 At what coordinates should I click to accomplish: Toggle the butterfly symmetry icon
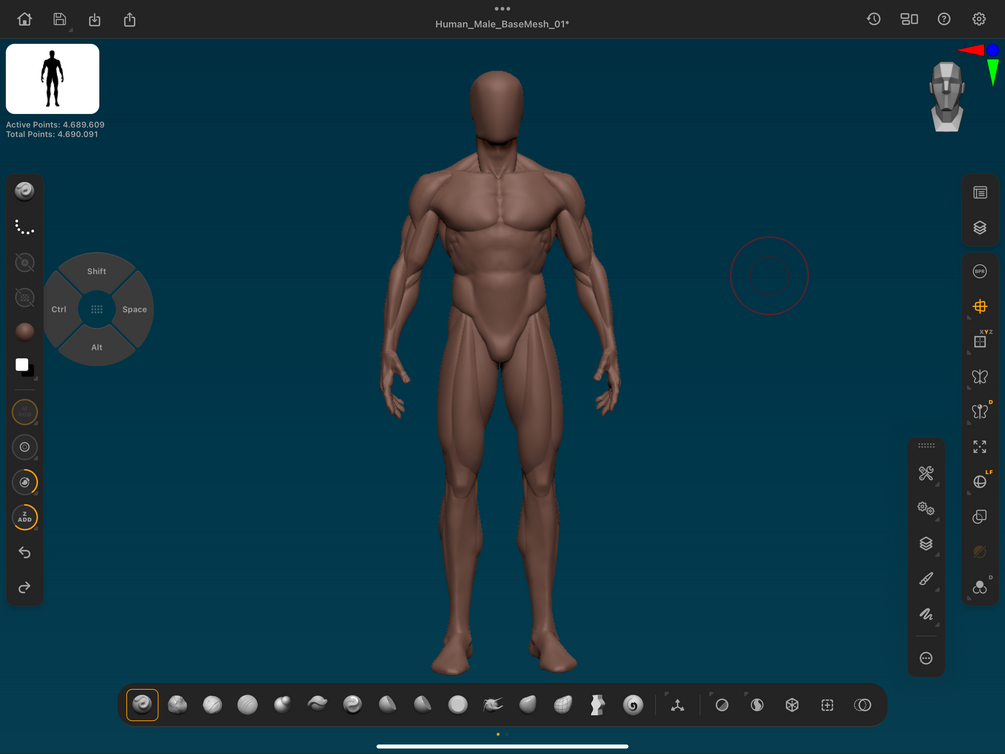point(980,376)
